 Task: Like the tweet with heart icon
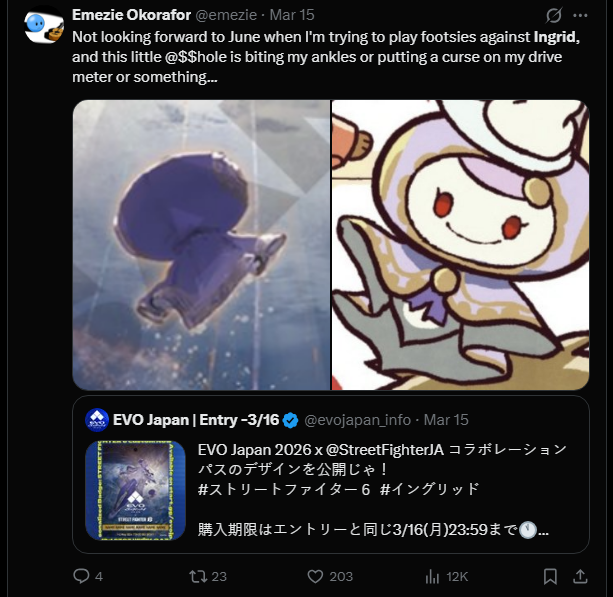click(315, 576)
